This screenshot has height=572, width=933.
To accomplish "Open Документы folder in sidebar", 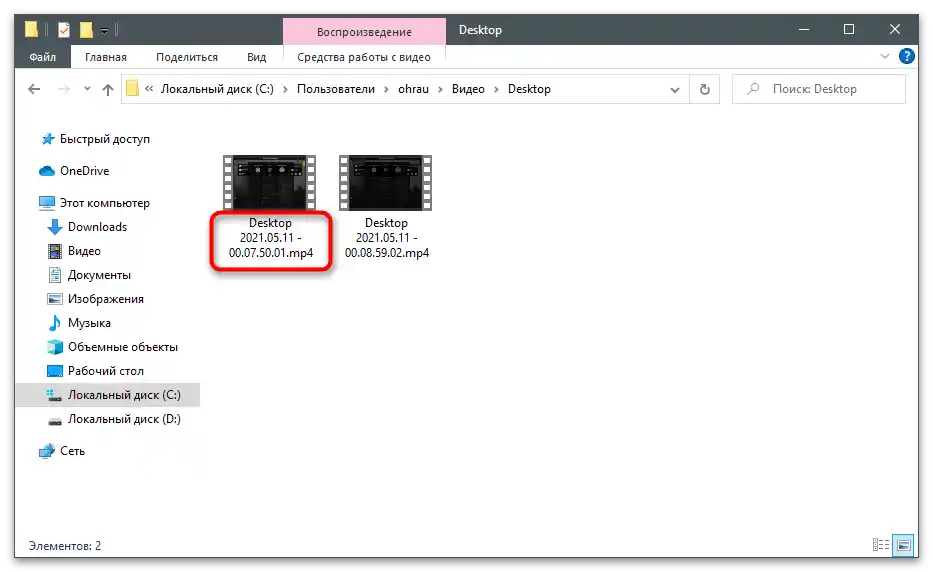I will pos(99,275).
